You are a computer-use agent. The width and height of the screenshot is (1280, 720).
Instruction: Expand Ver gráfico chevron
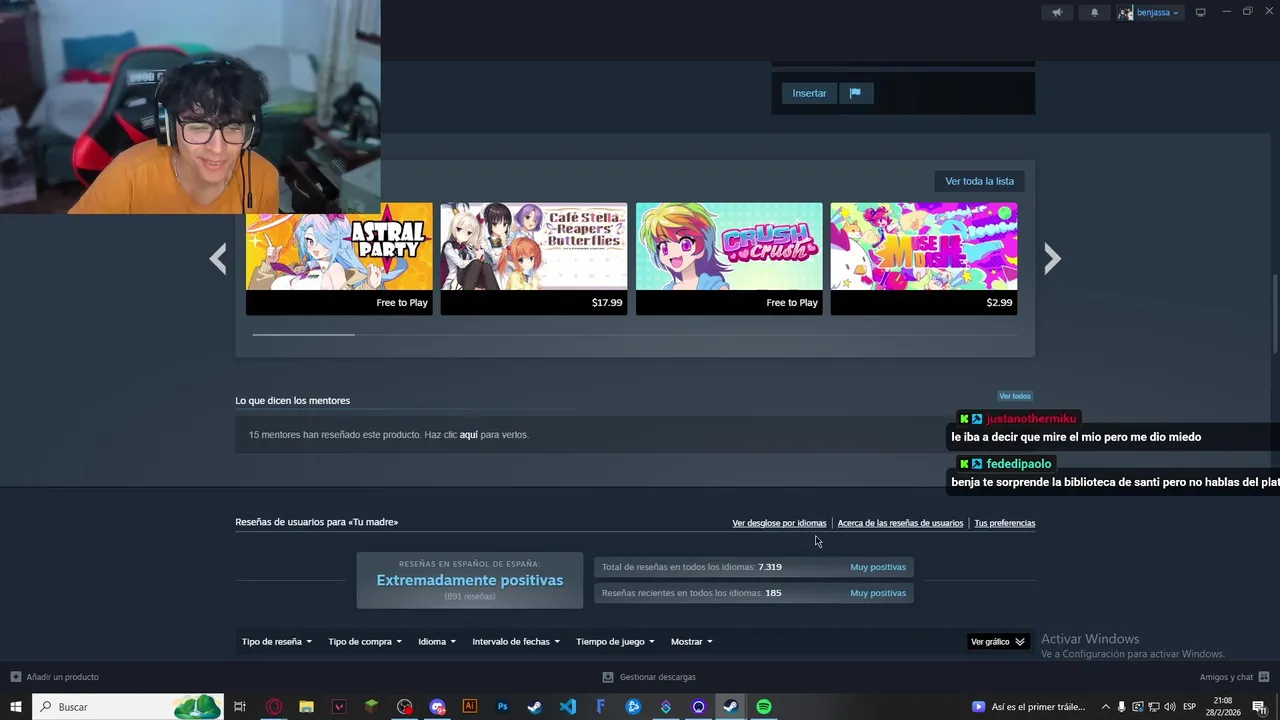pos(998,642)
